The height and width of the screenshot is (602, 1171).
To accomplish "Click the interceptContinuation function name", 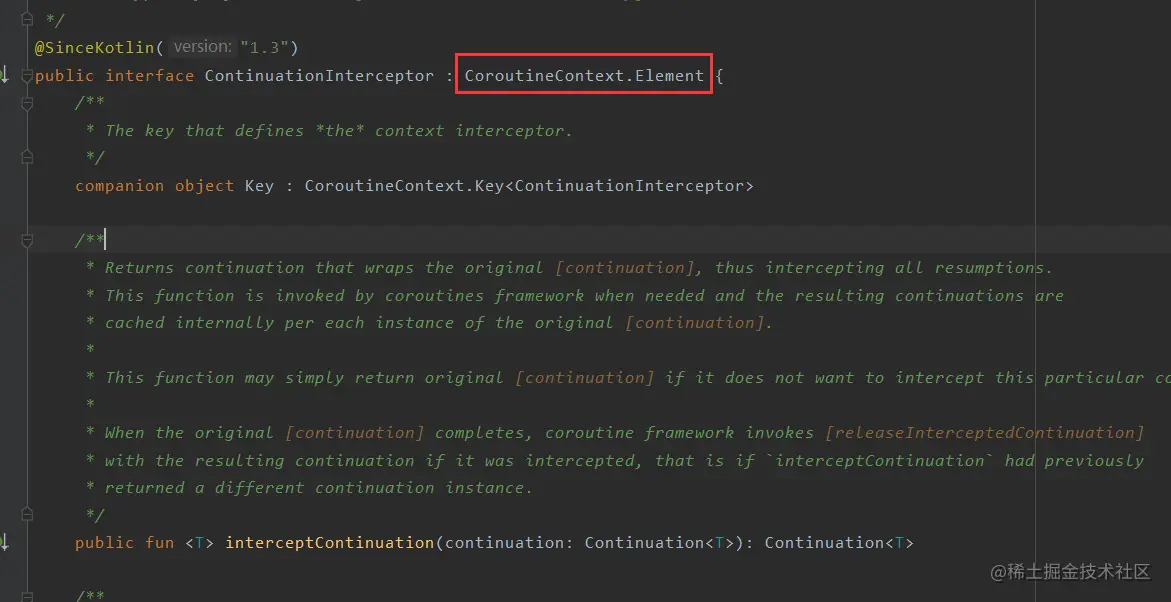I will pos(329,542).
